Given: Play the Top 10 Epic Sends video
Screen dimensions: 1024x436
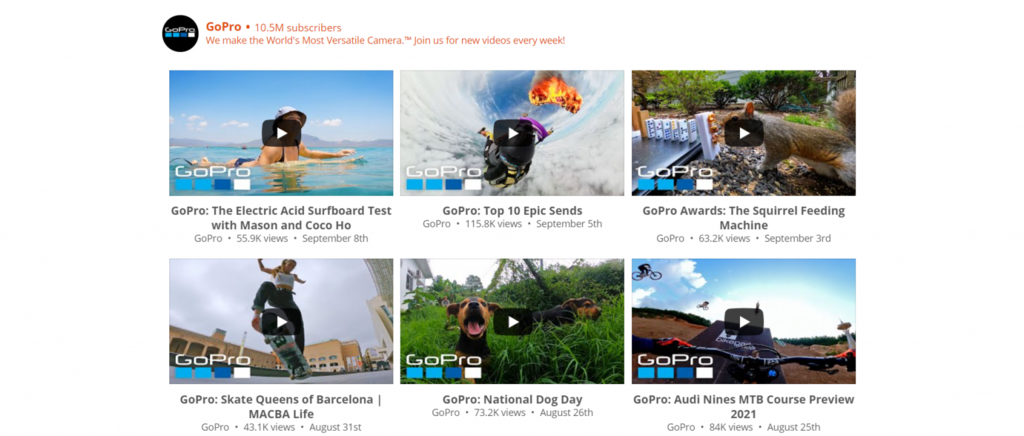Looking at the screenshot, I should click(x=513, y=133).
